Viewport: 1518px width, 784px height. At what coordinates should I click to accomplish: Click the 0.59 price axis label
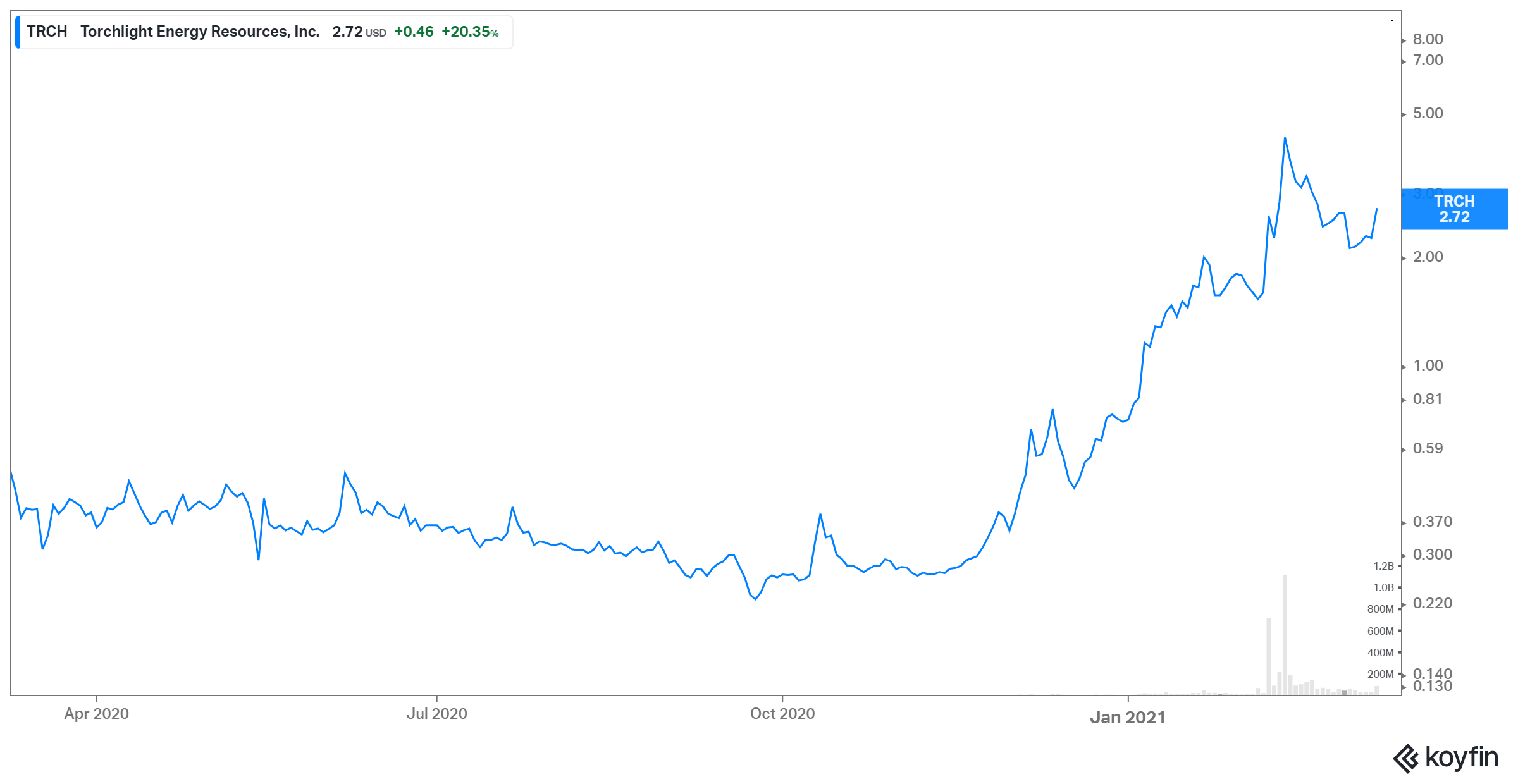click(x=1428, y=448)
